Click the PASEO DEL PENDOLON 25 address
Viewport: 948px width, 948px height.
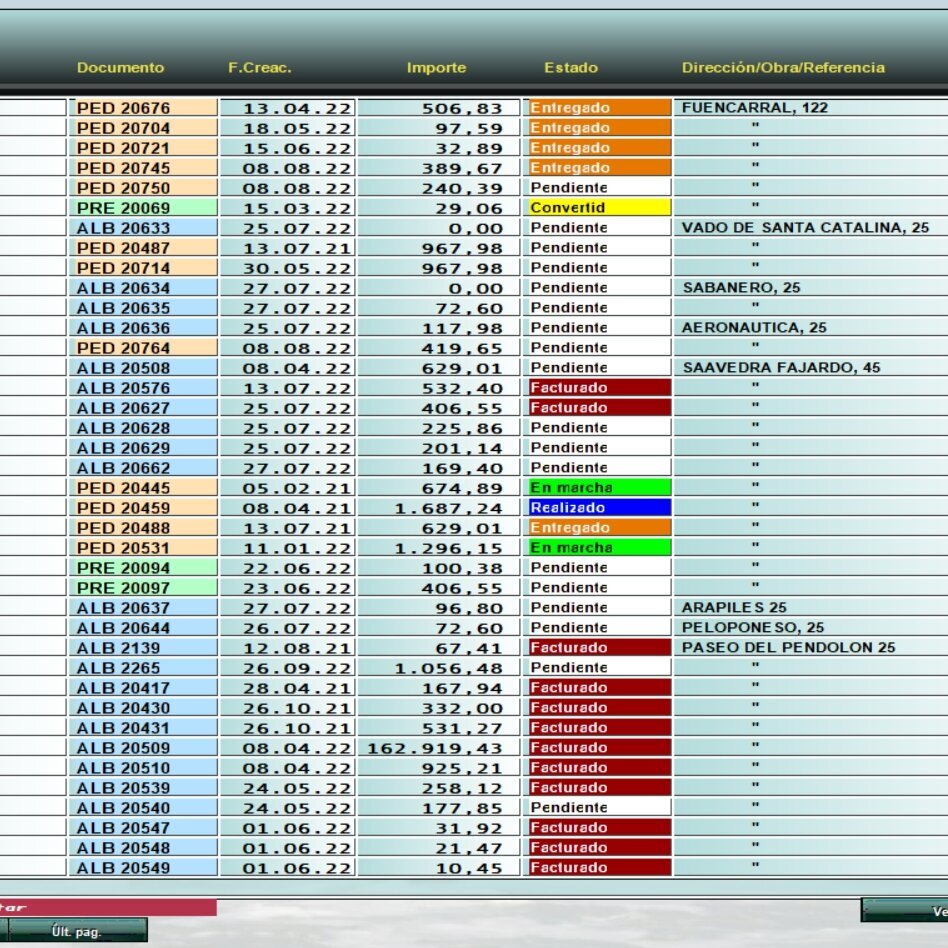tap(788, 648)
